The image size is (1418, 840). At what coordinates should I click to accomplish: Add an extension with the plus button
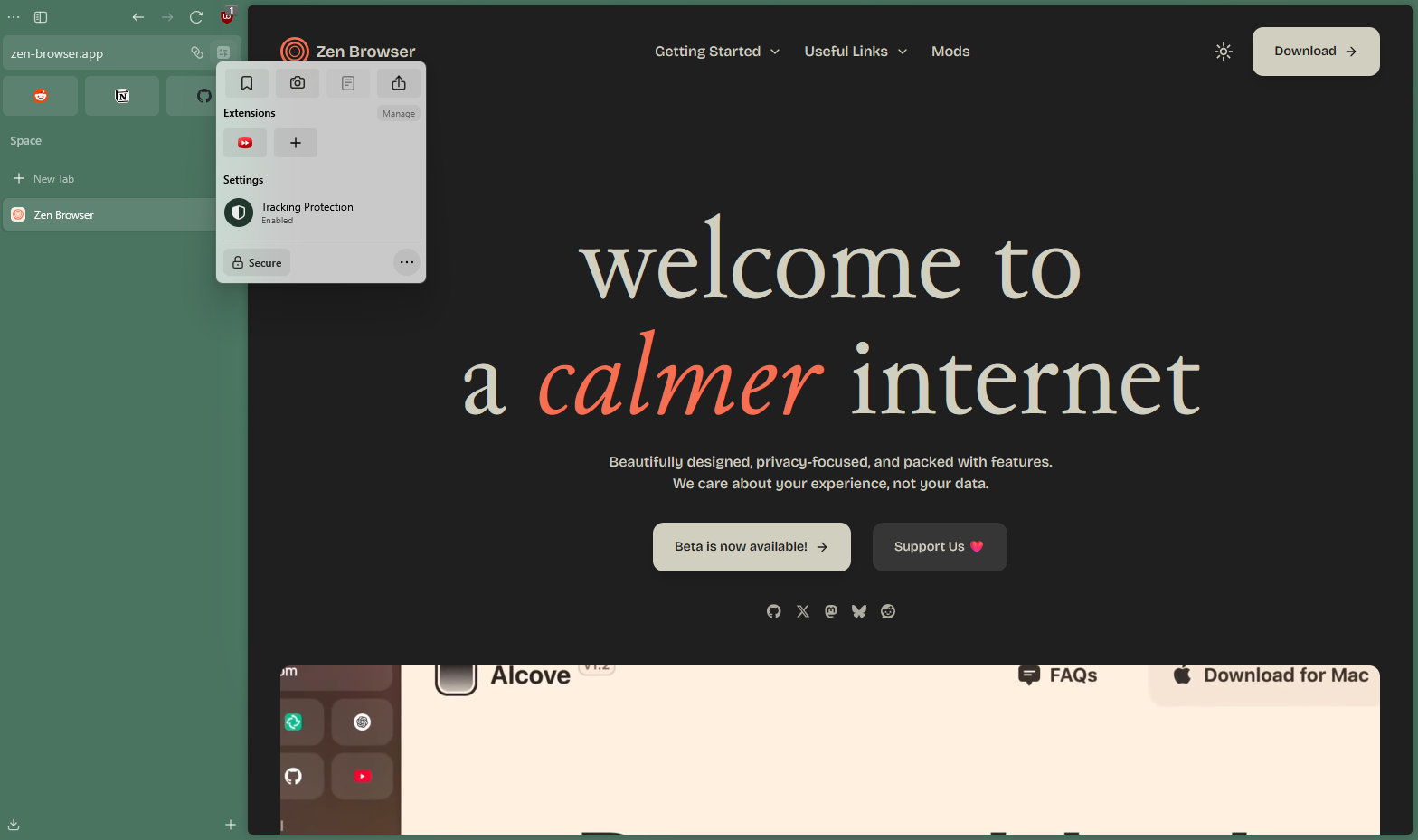tap(296, 143)
